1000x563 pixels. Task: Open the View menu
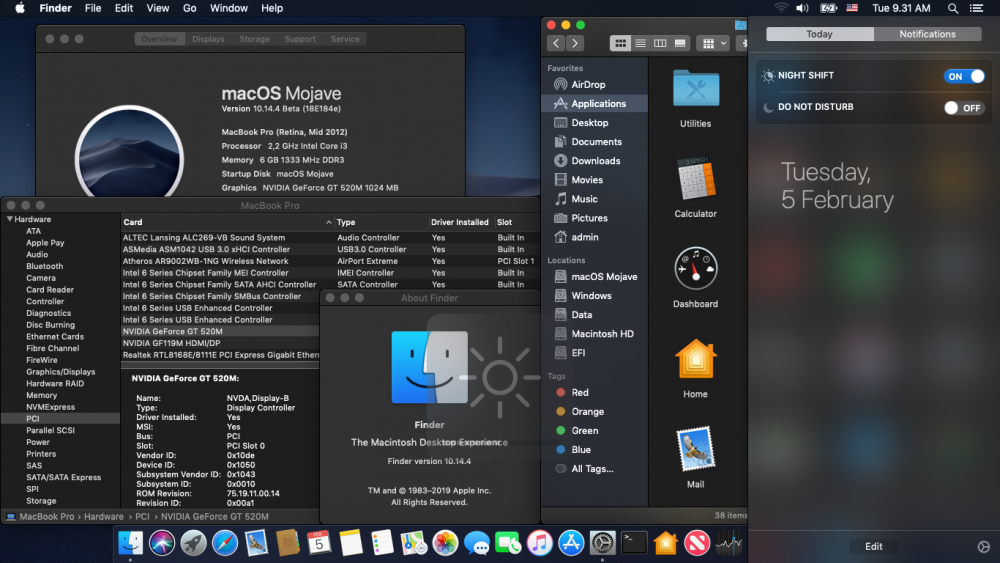point(158,8)
